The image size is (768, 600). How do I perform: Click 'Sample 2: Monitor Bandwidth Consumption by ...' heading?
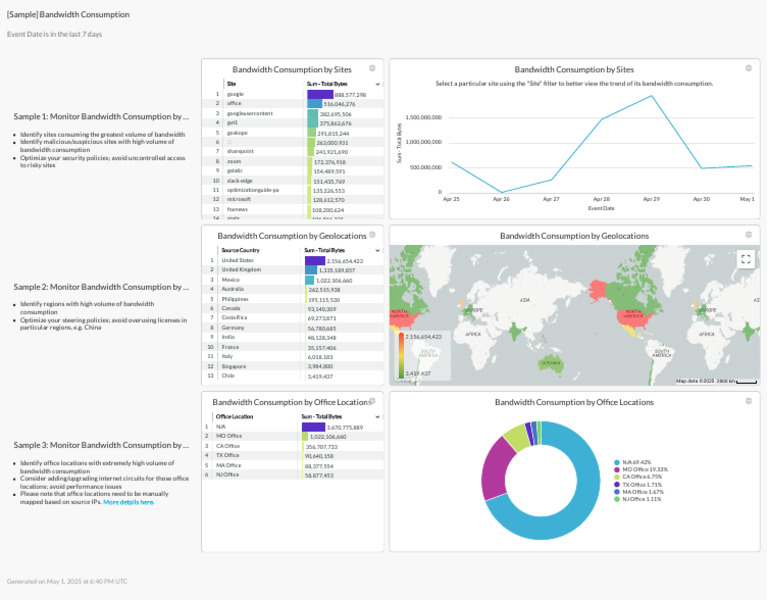pos(101,287)
